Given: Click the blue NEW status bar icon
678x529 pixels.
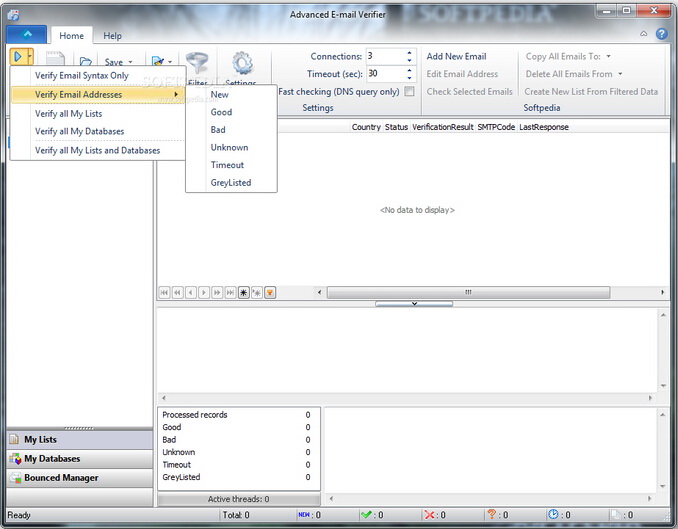Looking at the screenshot, I should tap(304, 515).
